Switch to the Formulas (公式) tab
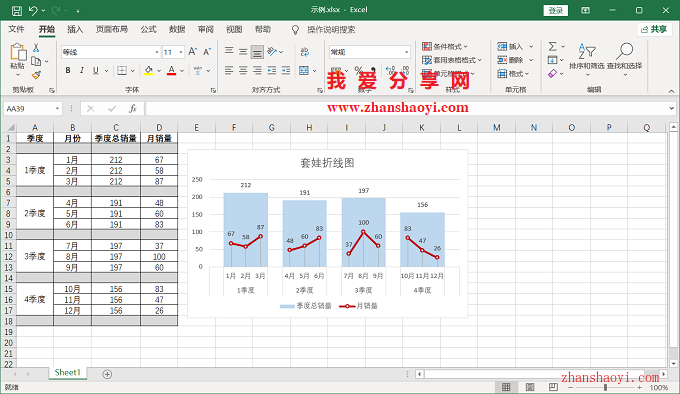This screenshot has height=394, width=680. 148,29
